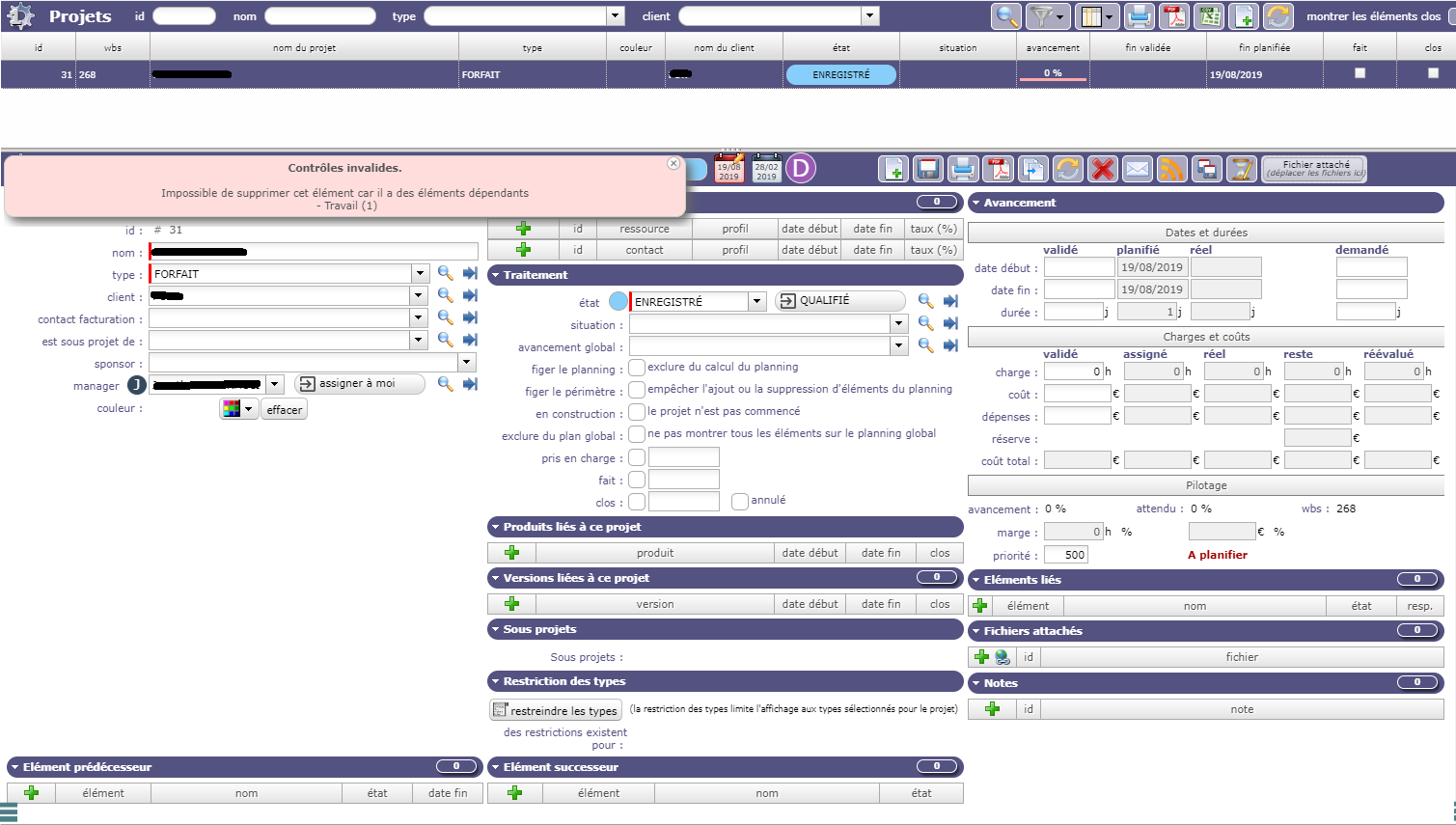The height and width of the screenshot is (825, 1456).
Task: Click 'assigner à moi' button
Action: coord(359,384)
